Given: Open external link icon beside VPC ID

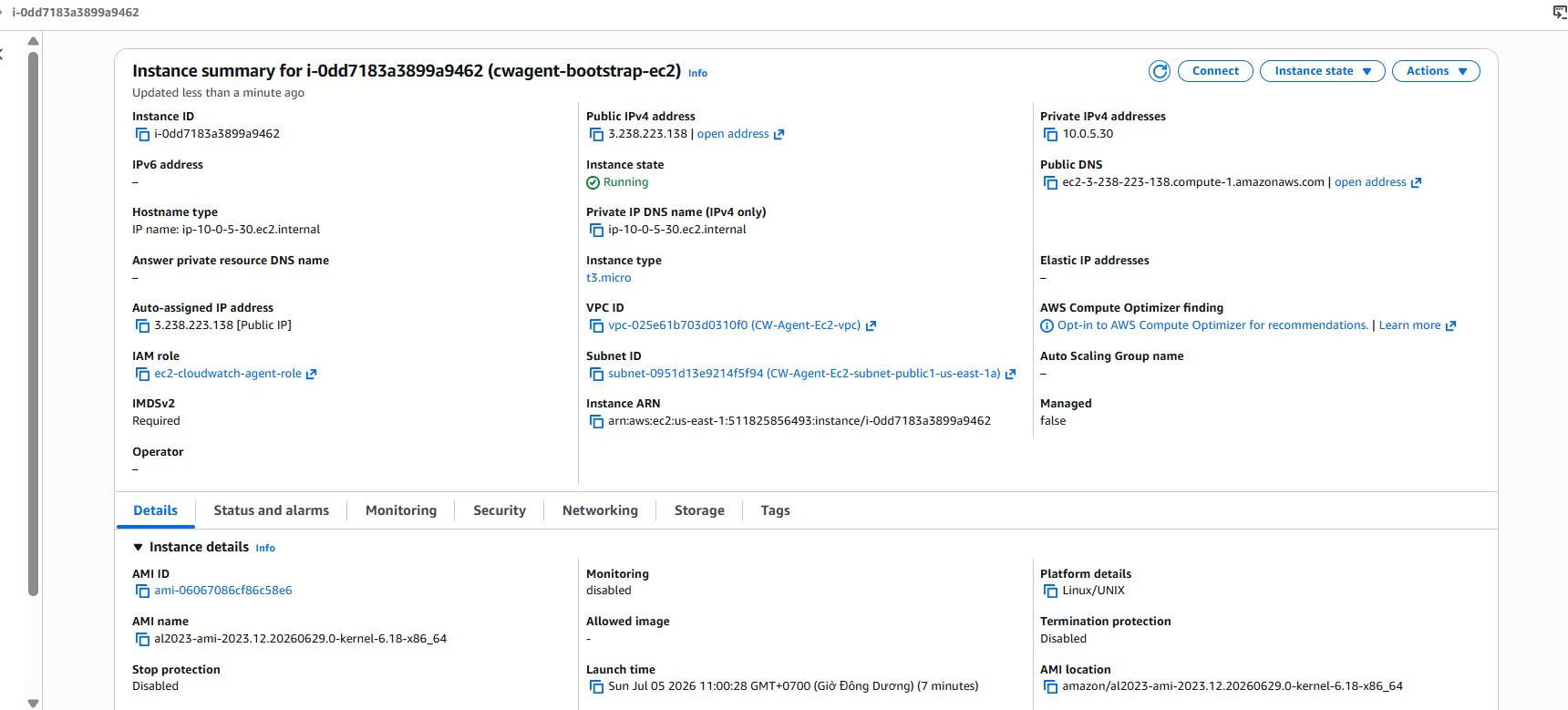Looking at the screenshot, I should coord(871,326).
